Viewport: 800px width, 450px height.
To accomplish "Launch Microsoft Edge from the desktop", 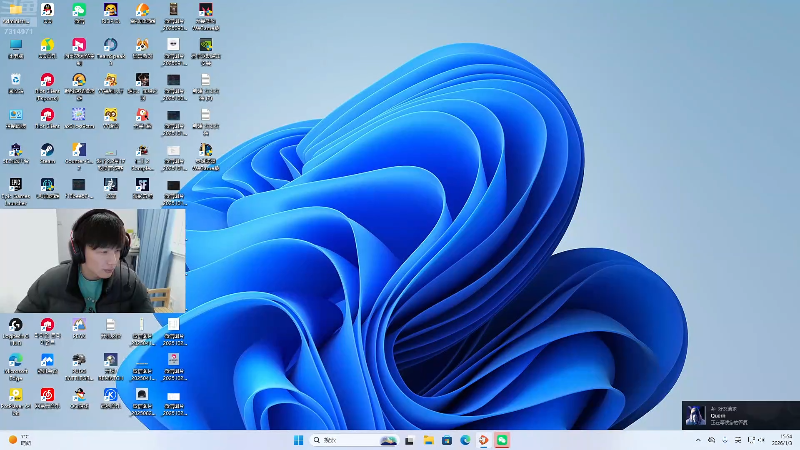I will pos(16,362).
